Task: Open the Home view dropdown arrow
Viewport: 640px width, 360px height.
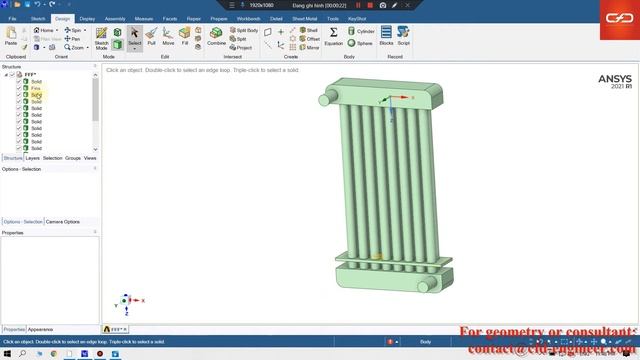Action: coord(57,31)
